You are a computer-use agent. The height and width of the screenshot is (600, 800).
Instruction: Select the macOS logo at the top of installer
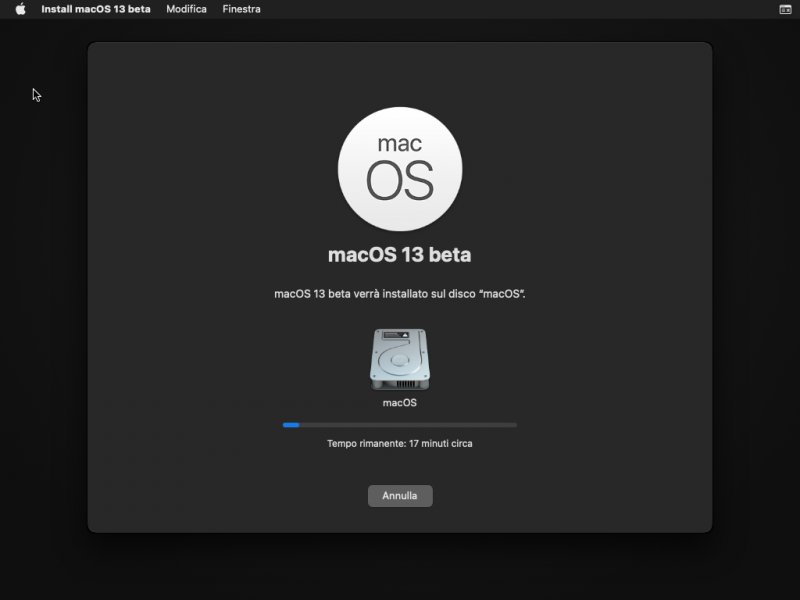coord(400,170)
